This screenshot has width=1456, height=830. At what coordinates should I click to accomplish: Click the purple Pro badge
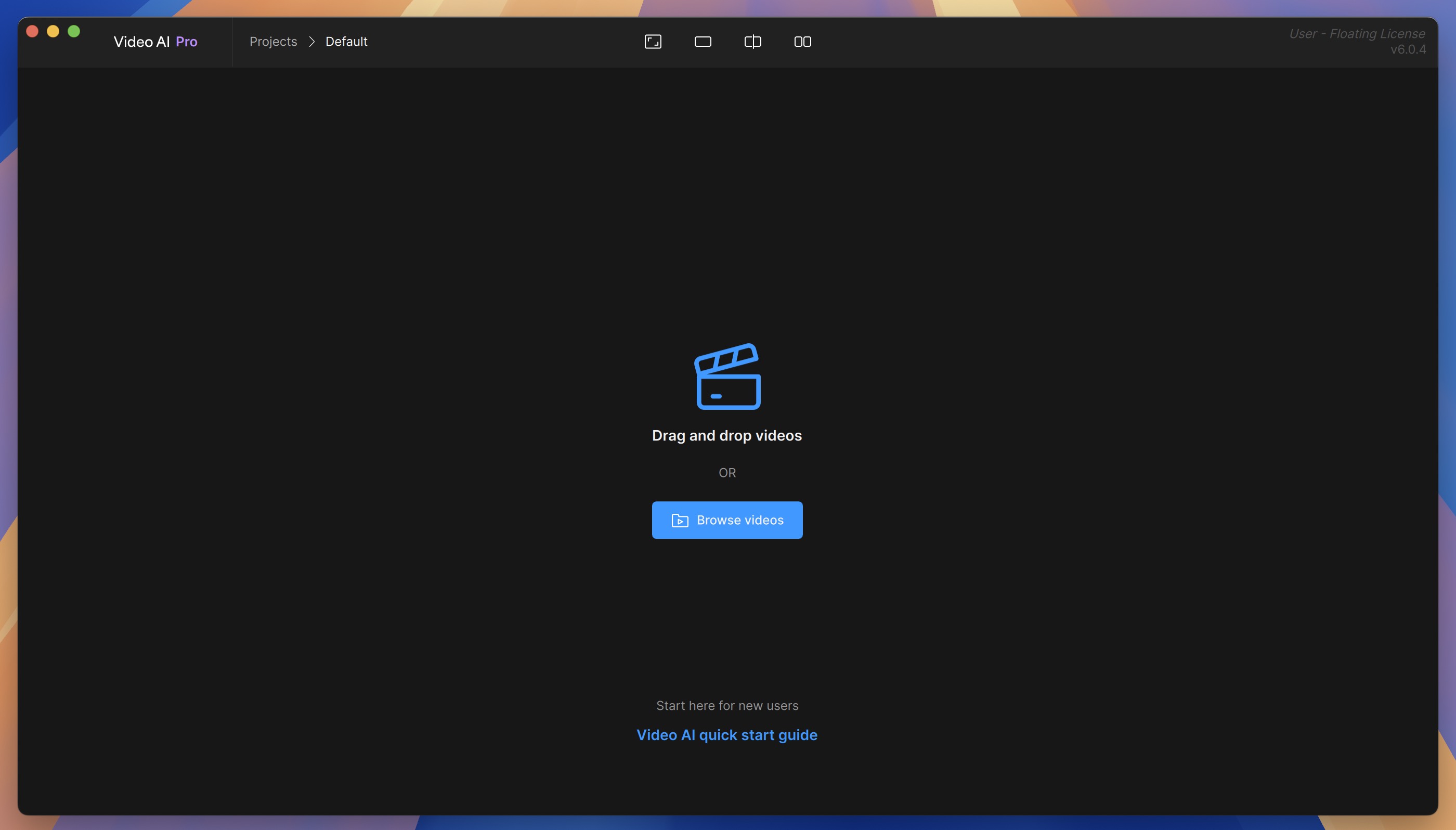tap(186, 41)
